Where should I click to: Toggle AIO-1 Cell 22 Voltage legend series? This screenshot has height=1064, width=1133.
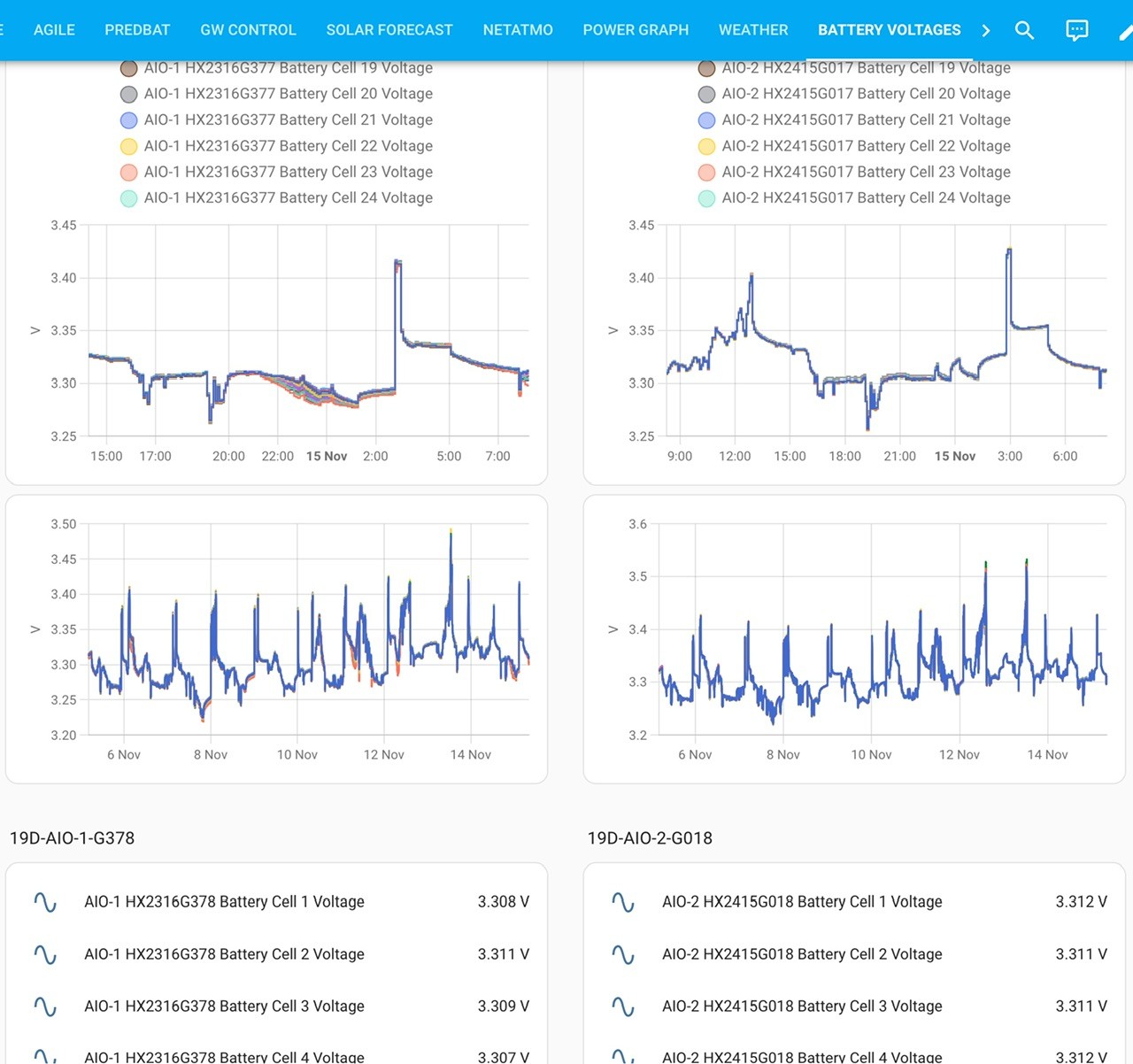pyautogui.click(x=276, y=146)
